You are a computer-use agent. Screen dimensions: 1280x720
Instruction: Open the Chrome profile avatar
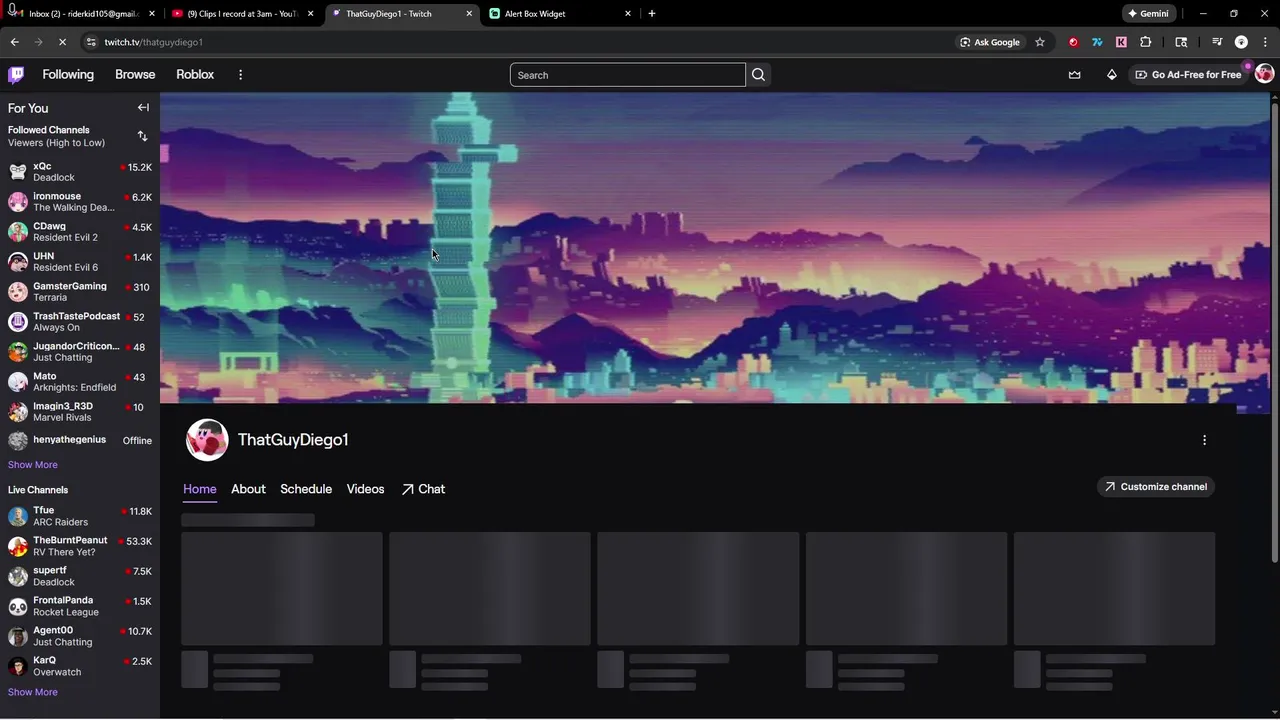(x=1241, y=42)
